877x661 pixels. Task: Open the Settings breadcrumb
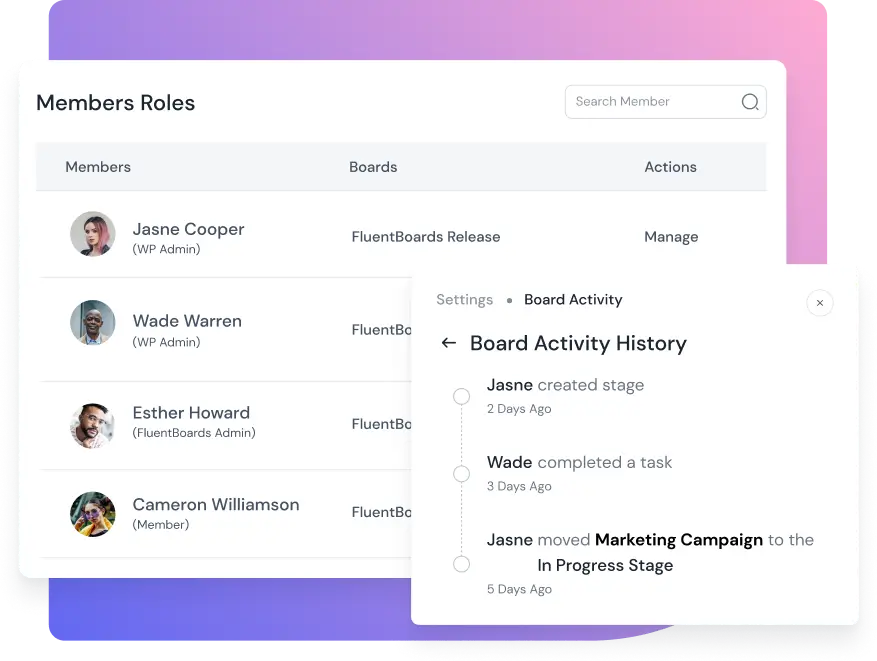tap(464, 300)
